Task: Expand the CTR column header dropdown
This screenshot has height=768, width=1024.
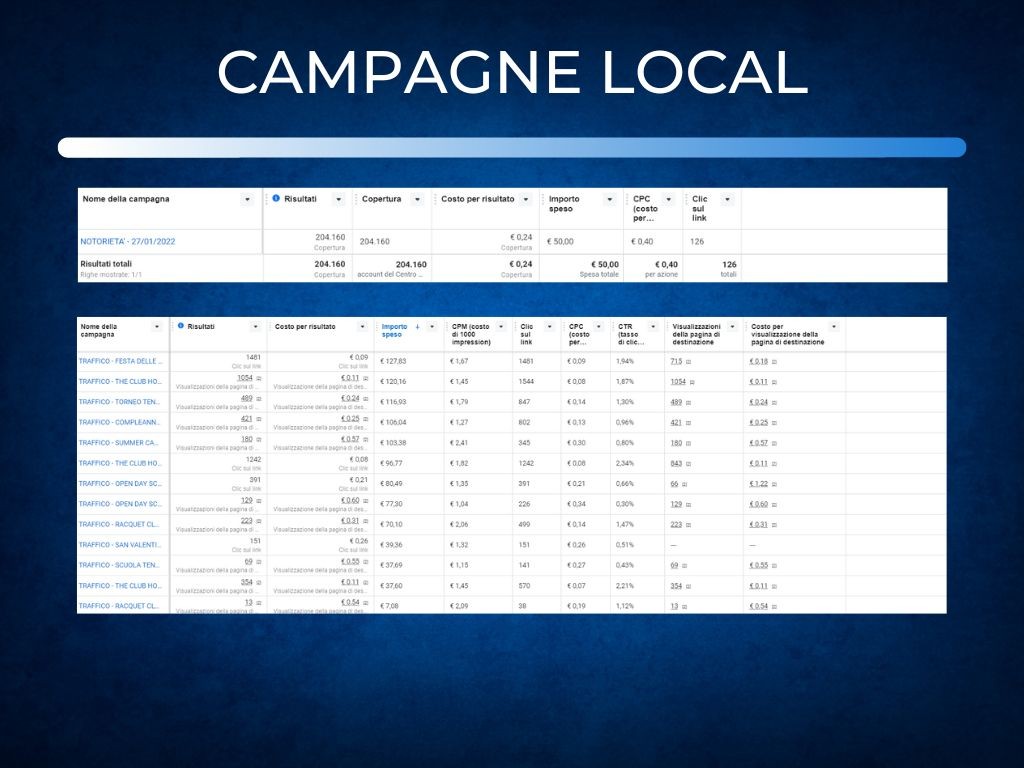Action: (x=651, y=326)
